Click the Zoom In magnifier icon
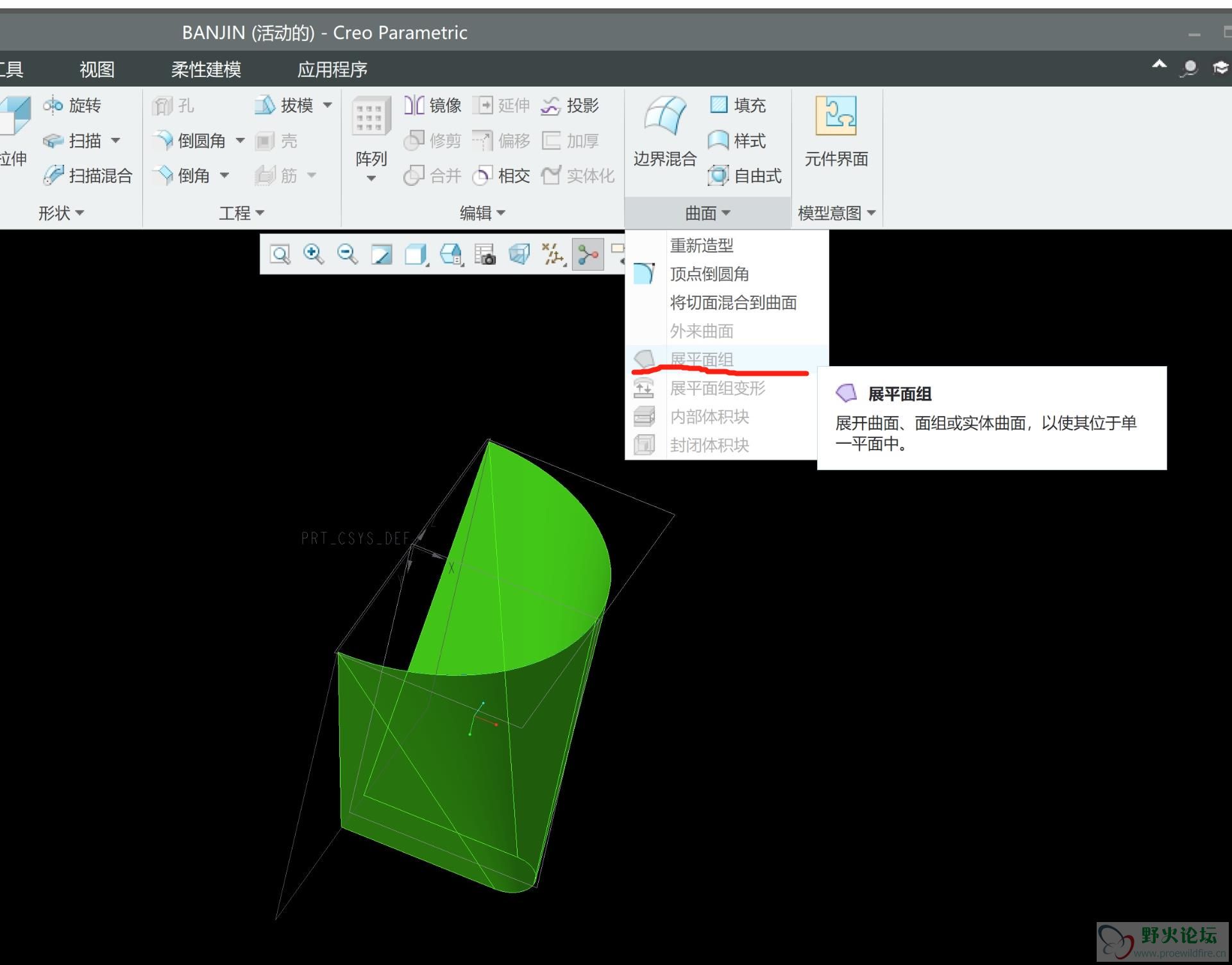The width and height of the screenshot is (1232, 965). [314, 255]
